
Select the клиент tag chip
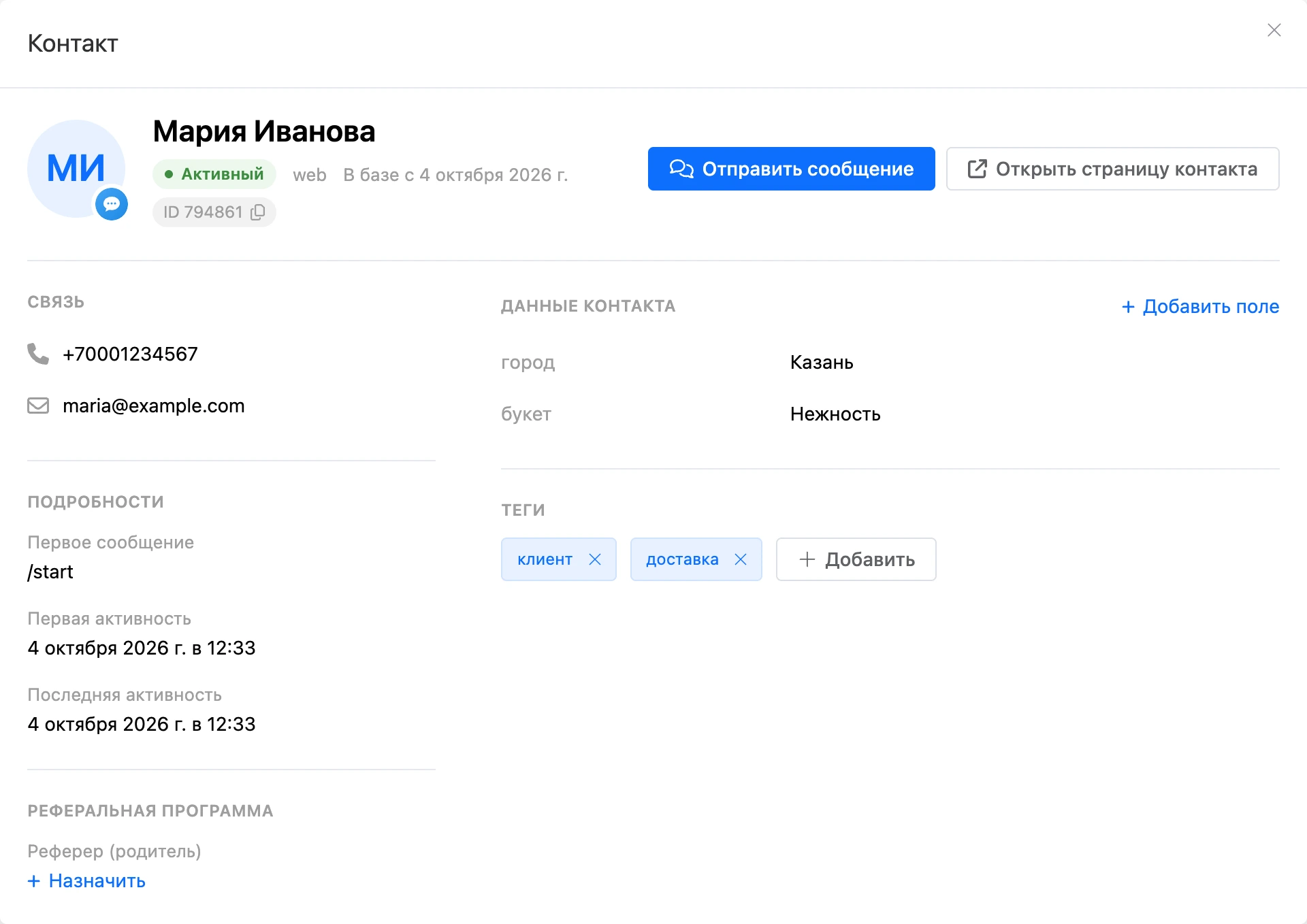click(545, 559)
